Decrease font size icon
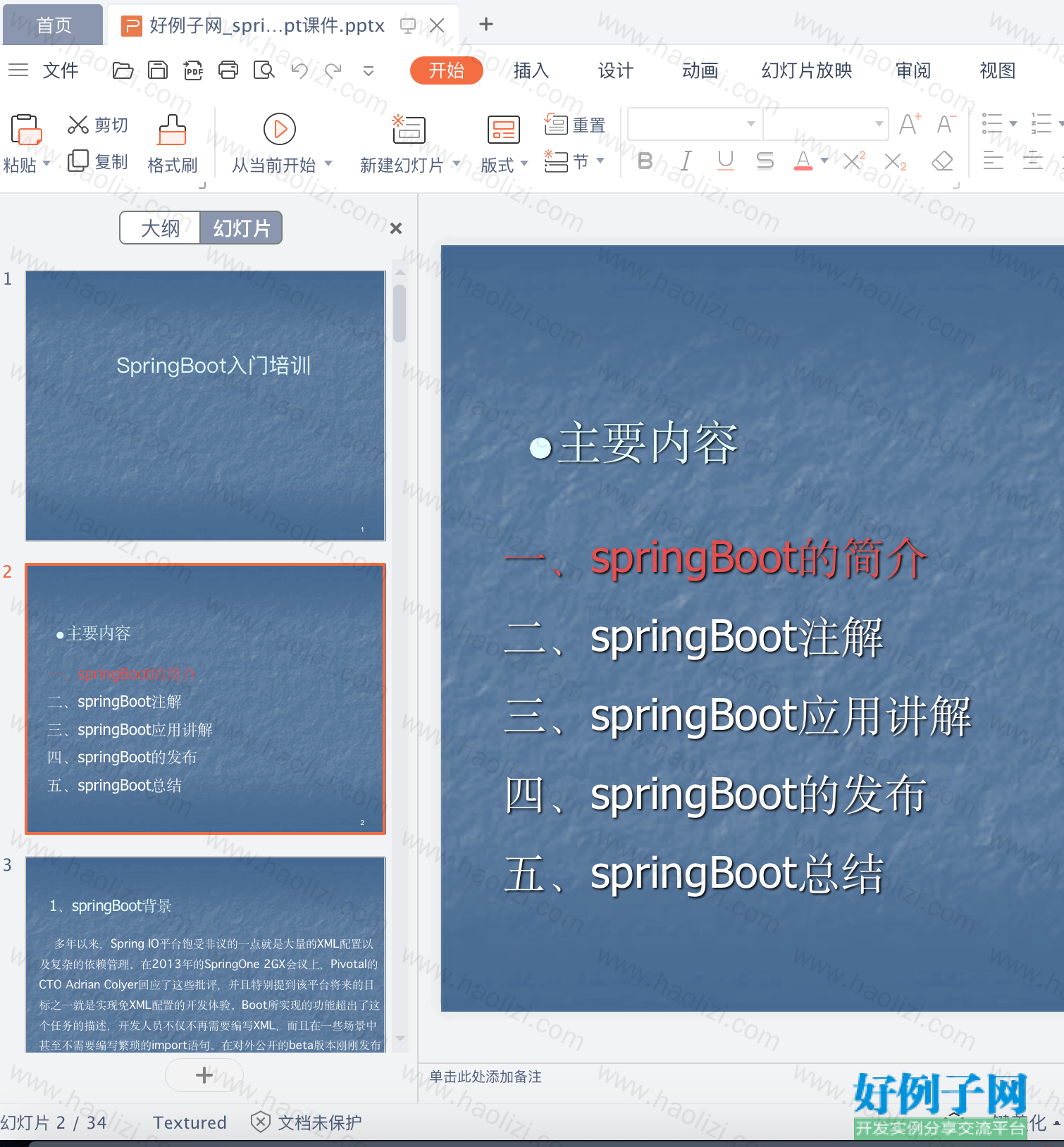Viewport: 1064px width, 1147px height. pyautogui.click(x=946, y=125)
